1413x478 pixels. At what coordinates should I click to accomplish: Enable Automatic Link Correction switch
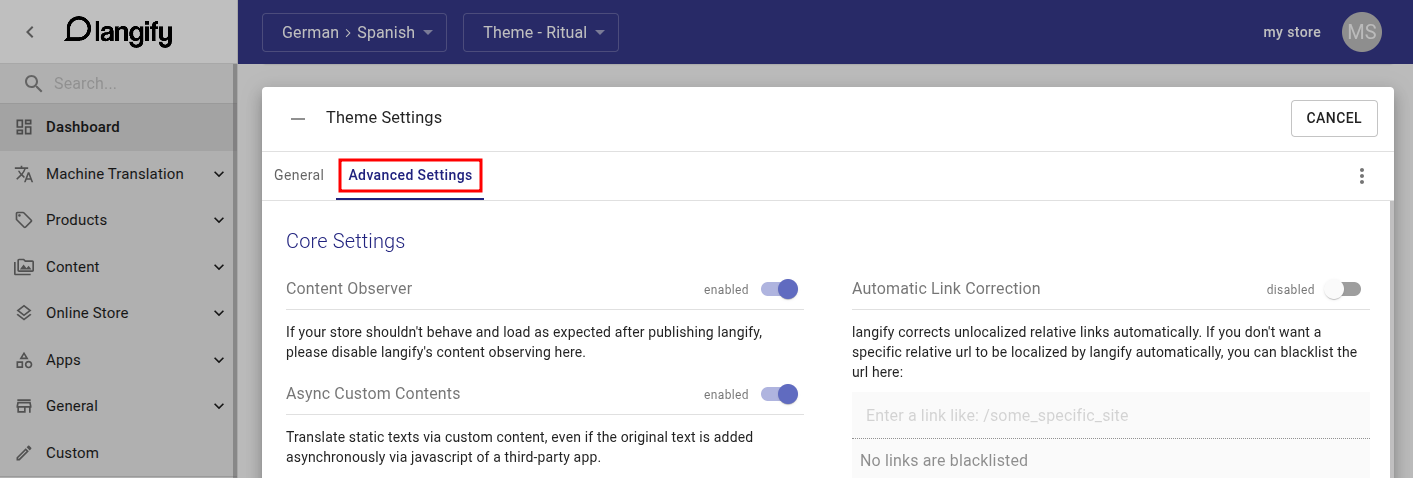coord(1342,289)
